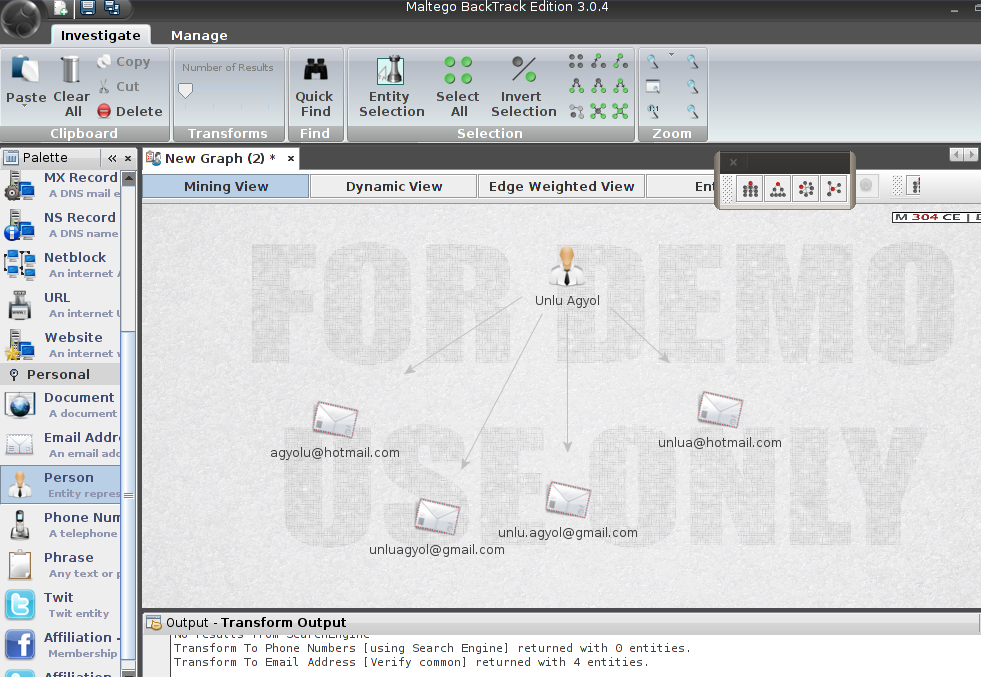983x677 pixels.
Task: Pick the Email Address palette entity
Action: [x=61, y=445]
